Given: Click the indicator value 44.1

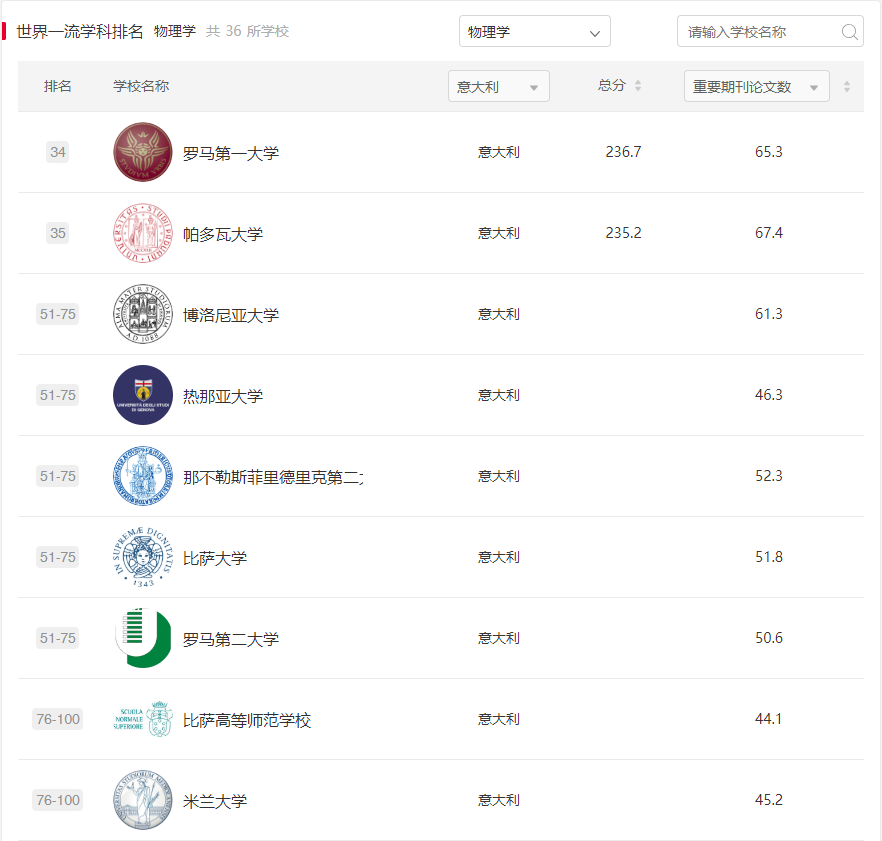Looking at the screenshot, I should [768, 719].
